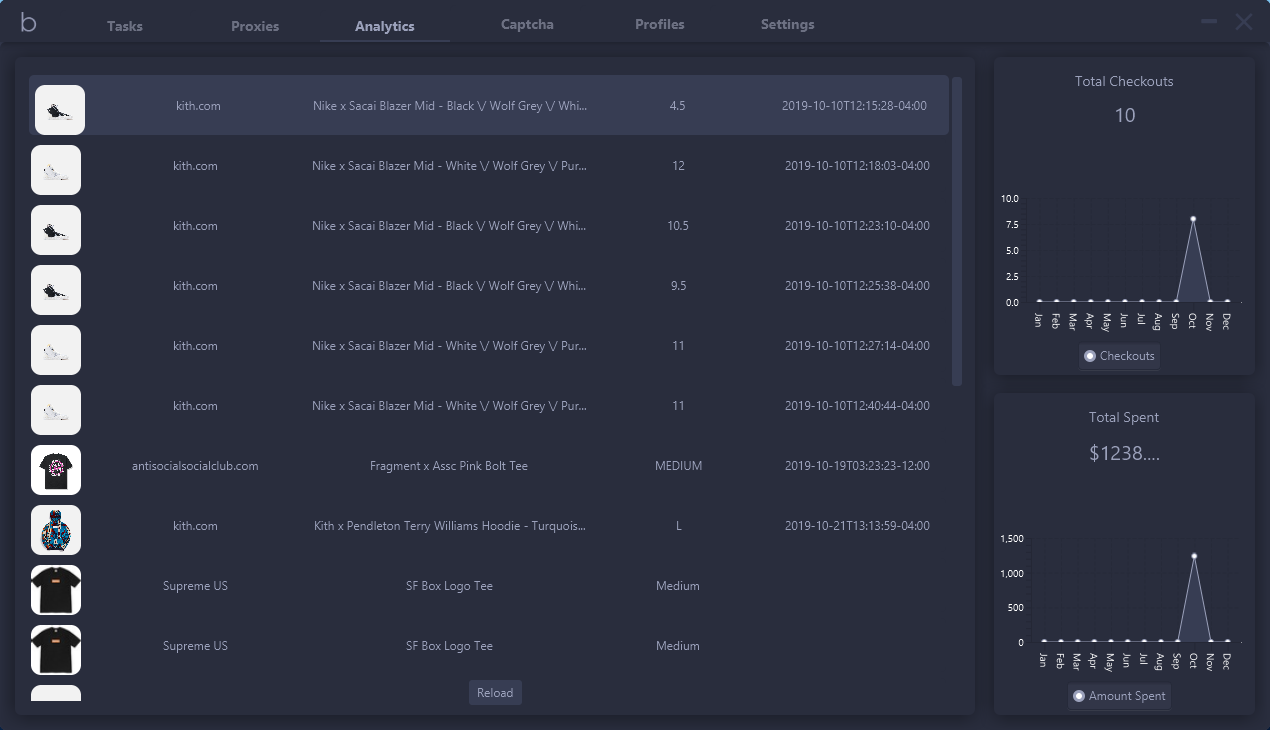Select kith.com in the Pendleton hoodie row

[x=195, y=526]
